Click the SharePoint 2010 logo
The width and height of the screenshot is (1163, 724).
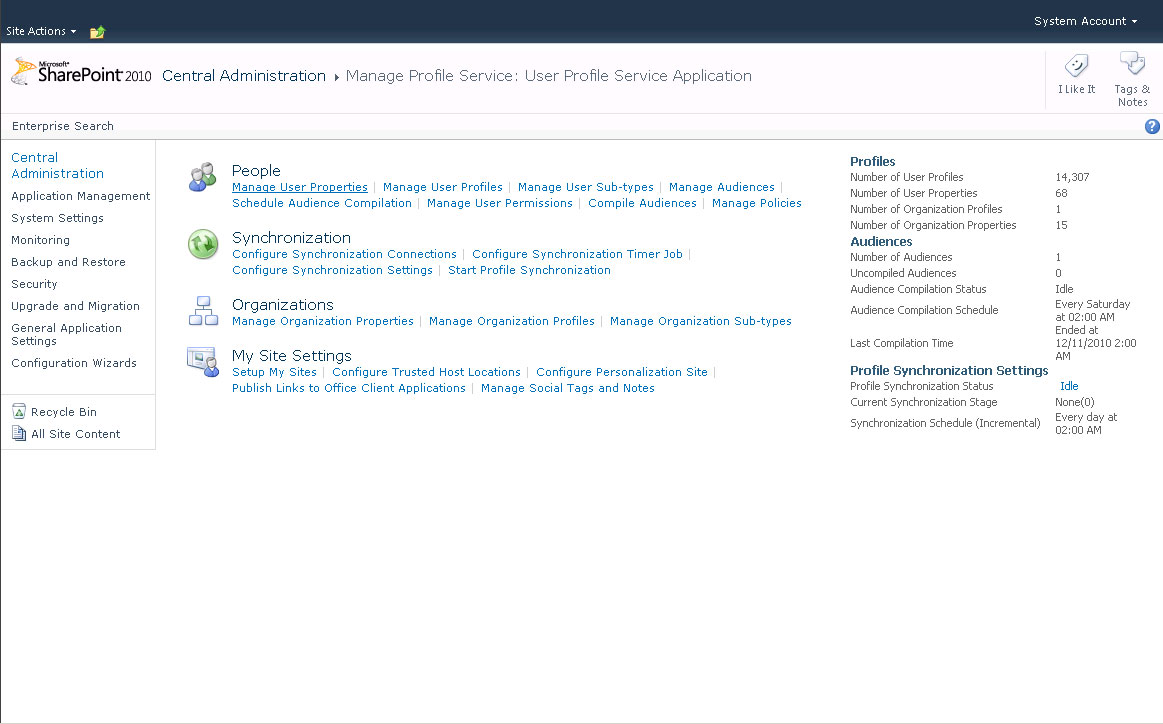pos(81,73)
